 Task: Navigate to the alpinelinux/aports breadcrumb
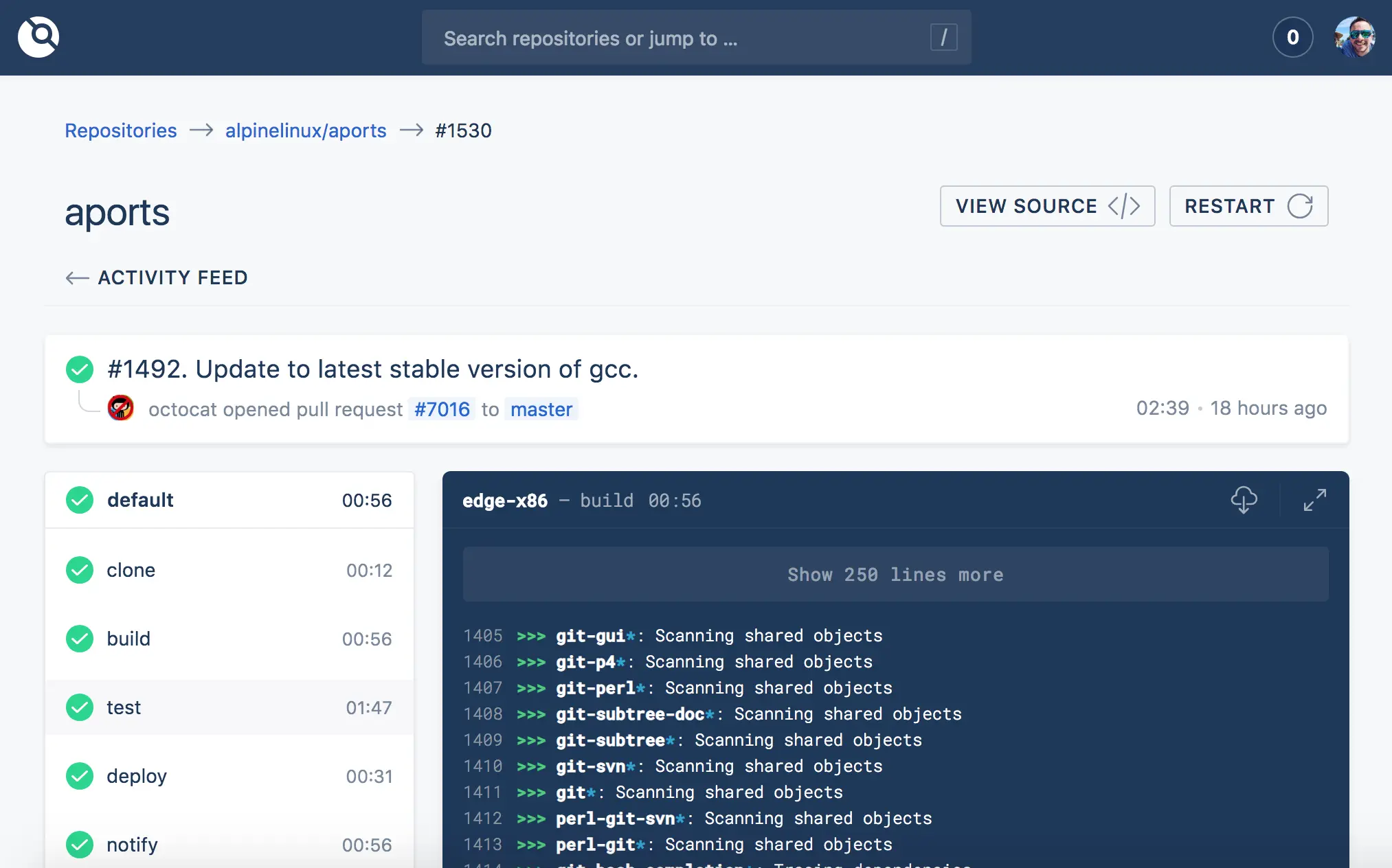(x=306, y=130)
